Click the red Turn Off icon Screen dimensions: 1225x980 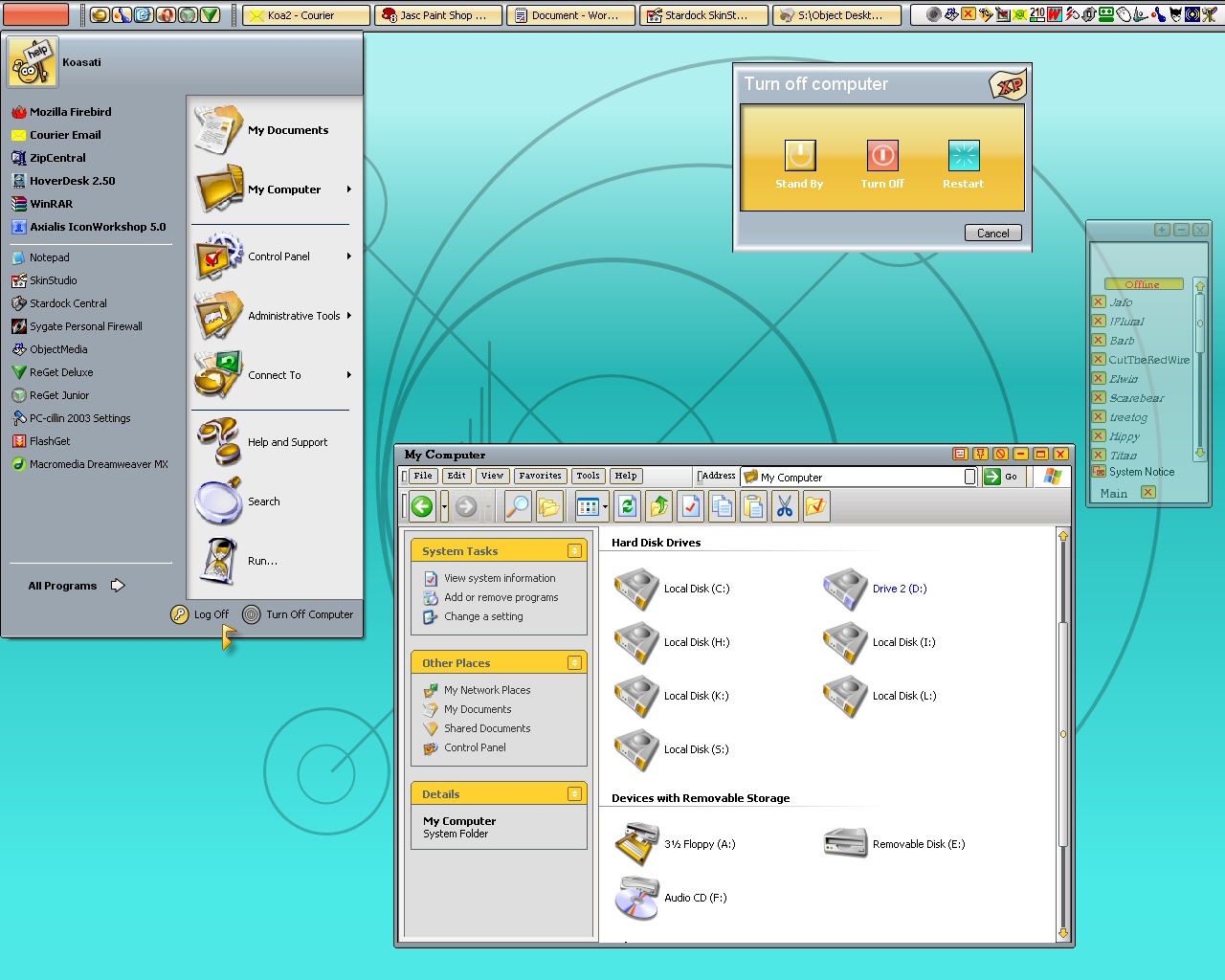(x=882, y=155)
